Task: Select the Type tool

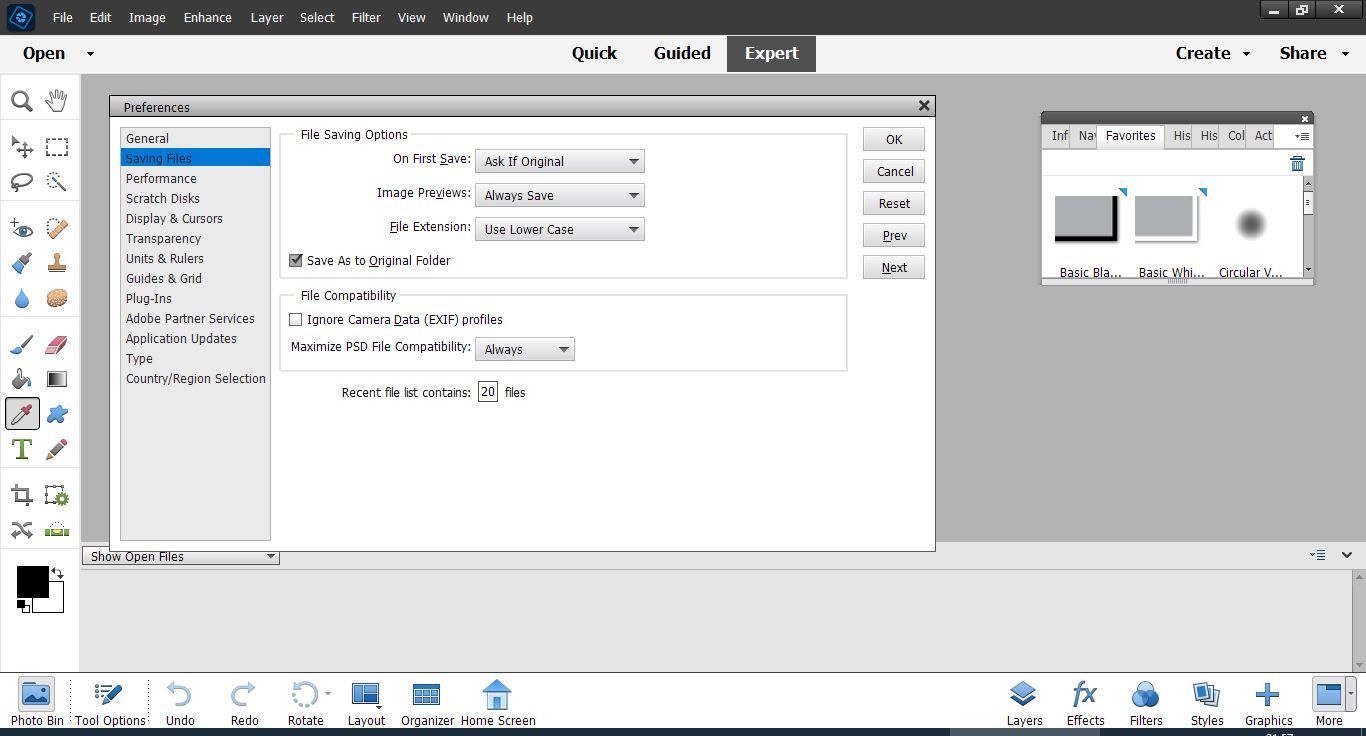Action: pyautogui.click(x=22, y=448)
